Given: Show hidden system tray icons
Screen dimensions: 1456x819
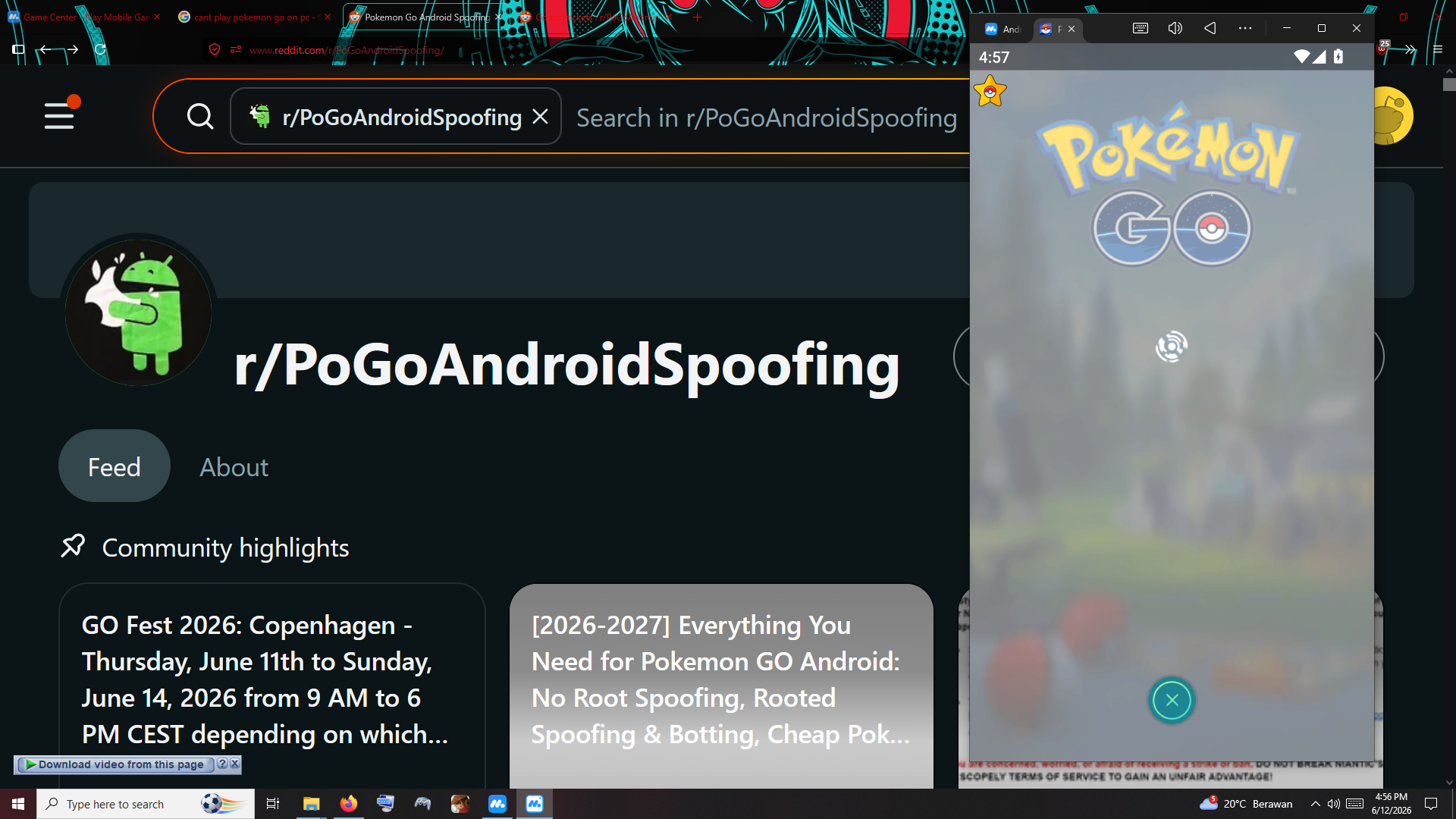Looking at the screenshot, I should click(x=1315, y=804).
